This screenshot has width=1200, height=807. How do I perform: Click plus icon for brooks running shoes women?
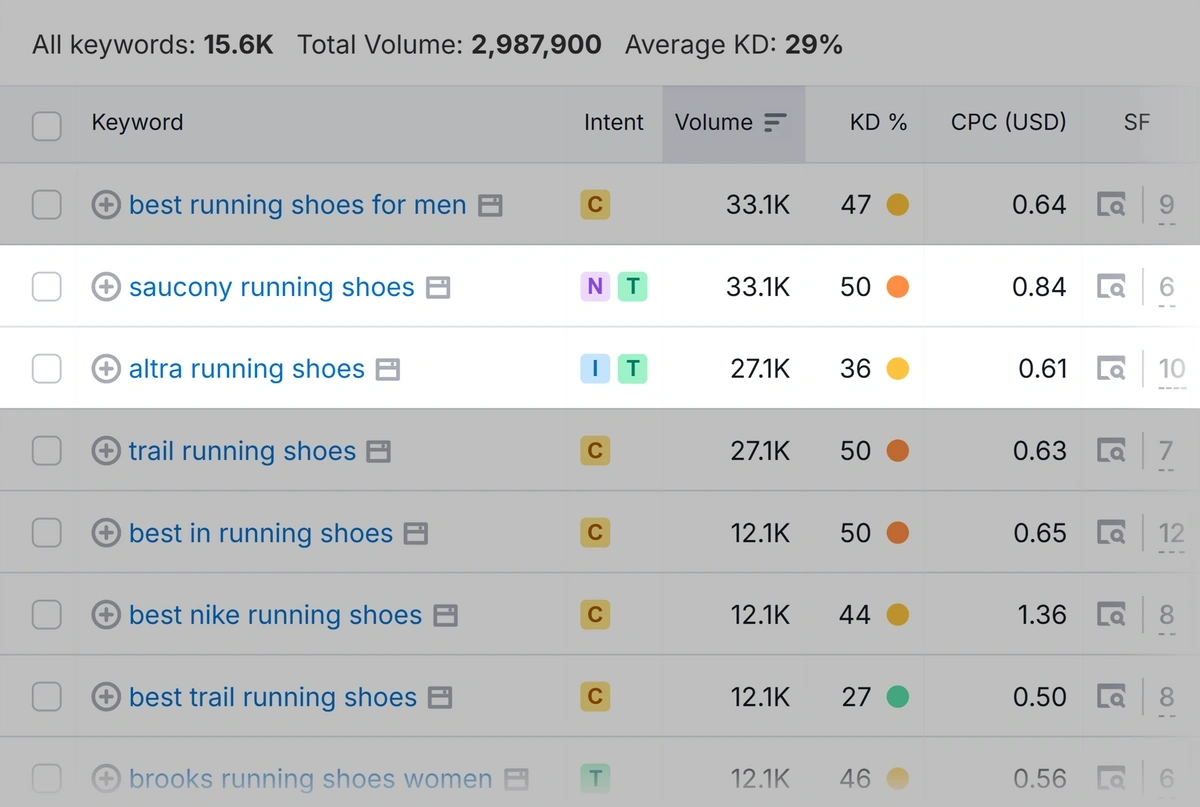point(105,778)
